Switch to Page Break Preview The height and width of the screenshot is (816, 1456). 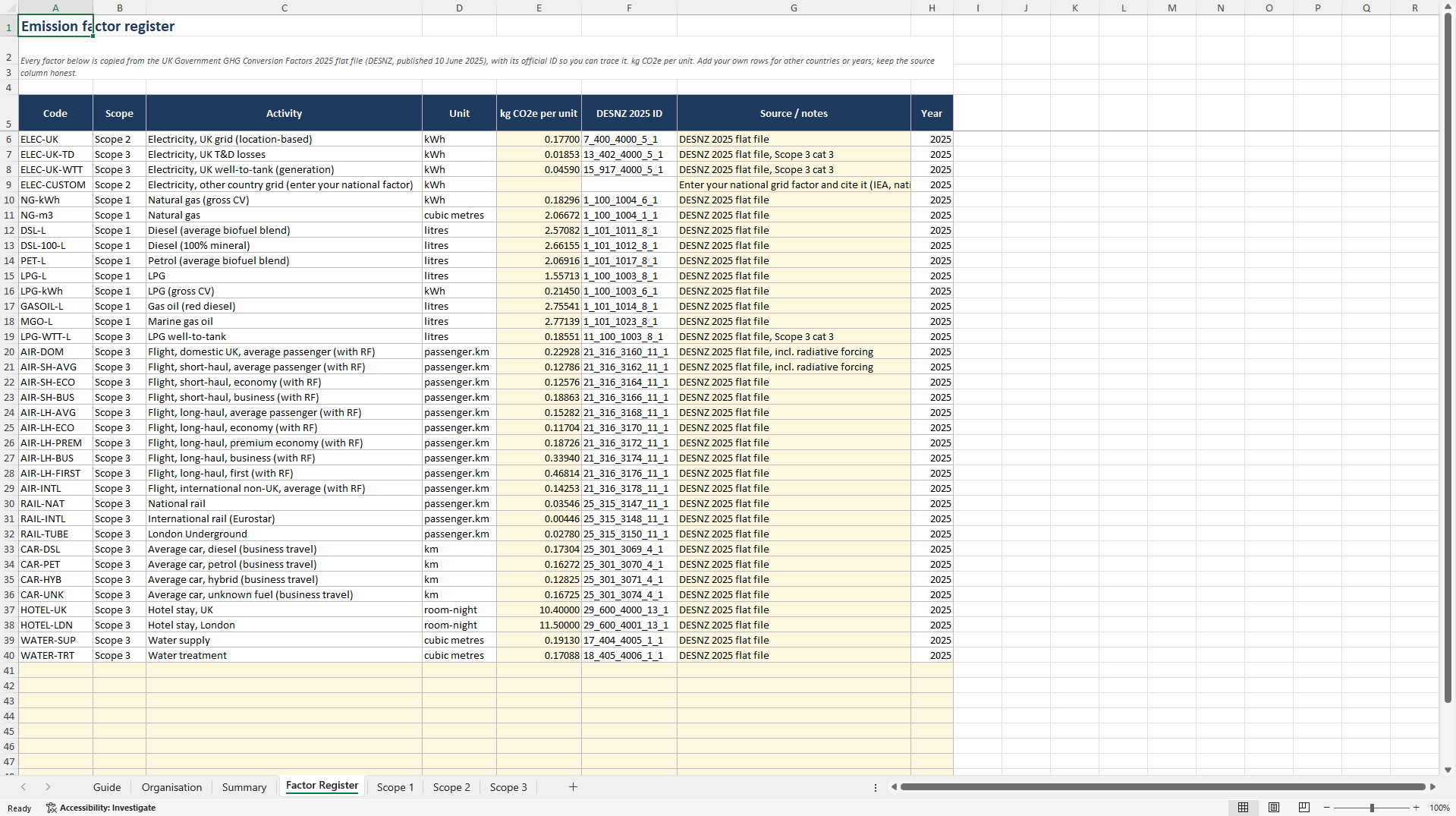[x=1304, y=808]
